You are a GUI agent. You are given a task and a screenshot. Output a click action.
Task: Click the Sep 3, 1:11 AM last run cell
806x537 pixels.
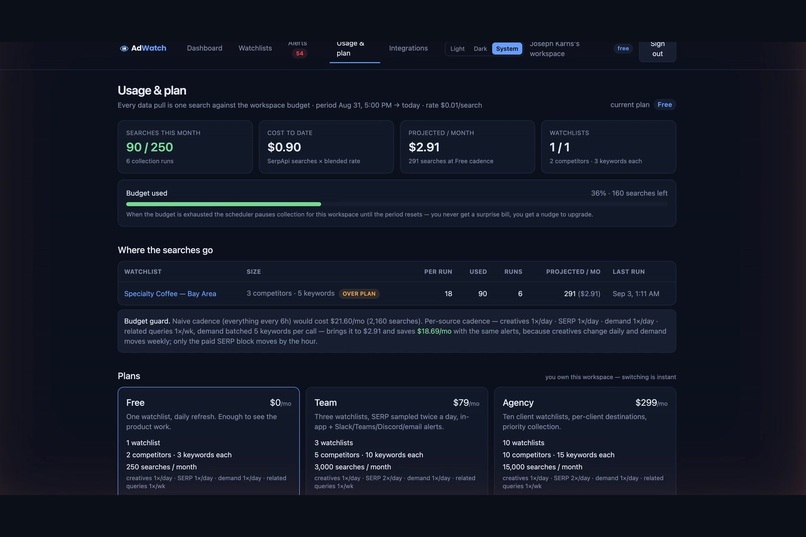tap(636, 294)
